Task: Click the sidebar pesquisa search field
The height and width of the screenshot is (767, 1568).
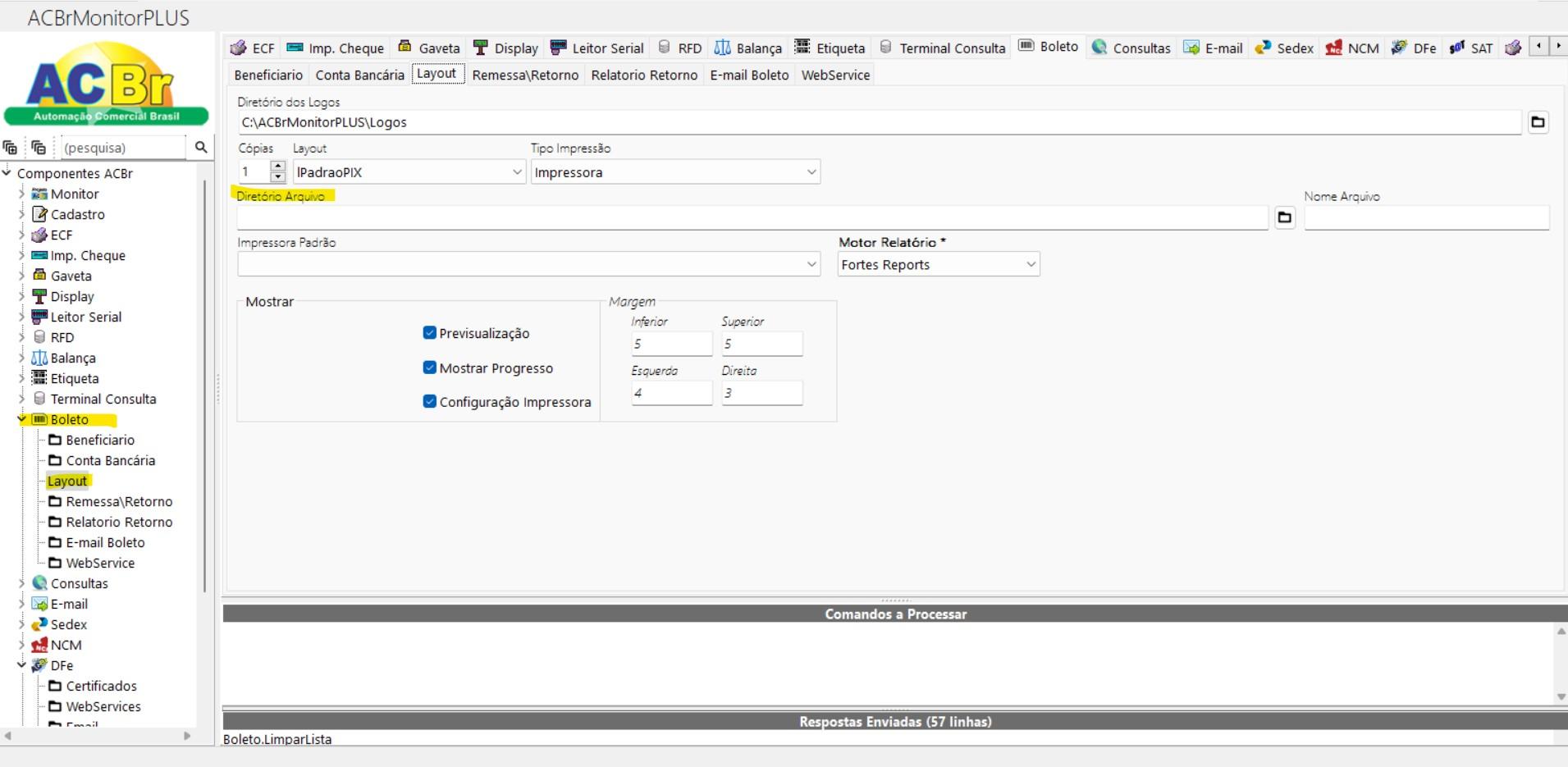Action: tap(123, 148)
